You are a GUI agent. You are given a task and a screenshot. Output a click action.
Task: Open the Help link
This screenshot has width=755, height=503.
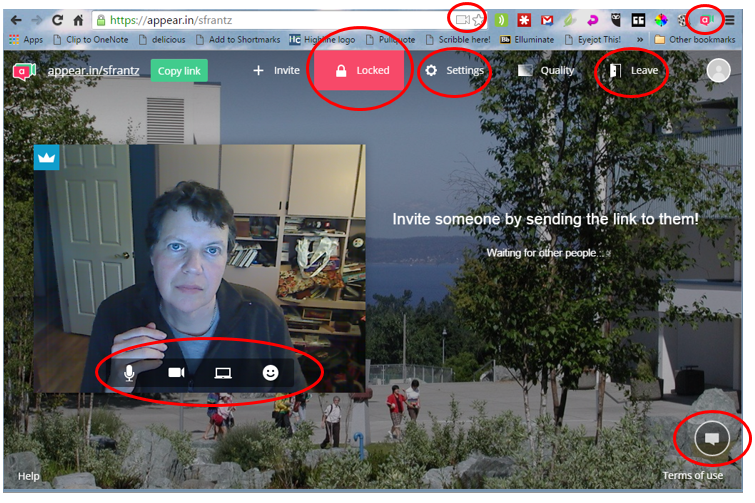click(28, 476)
